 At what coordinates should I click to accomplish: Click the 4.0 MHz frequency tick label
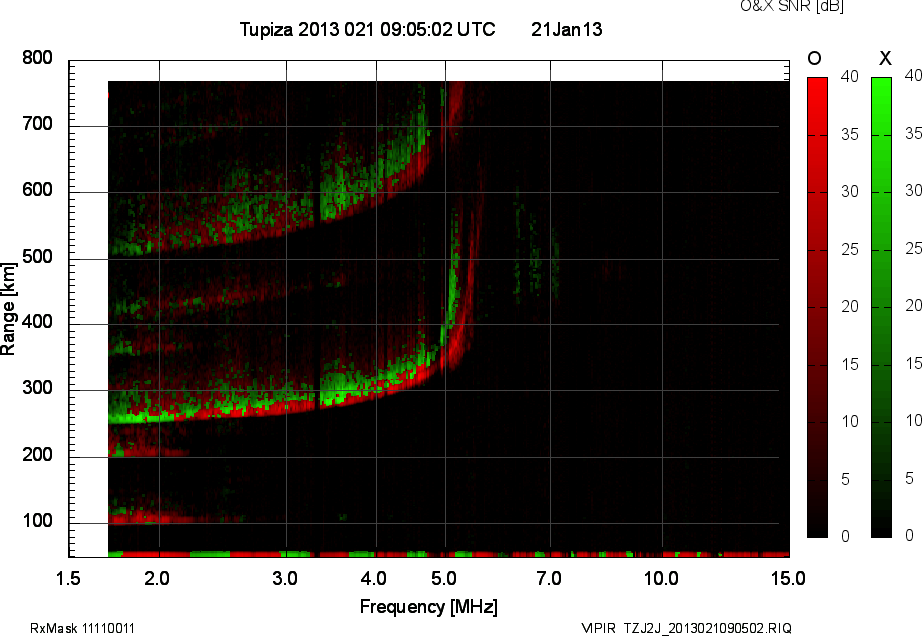[374, 578]
